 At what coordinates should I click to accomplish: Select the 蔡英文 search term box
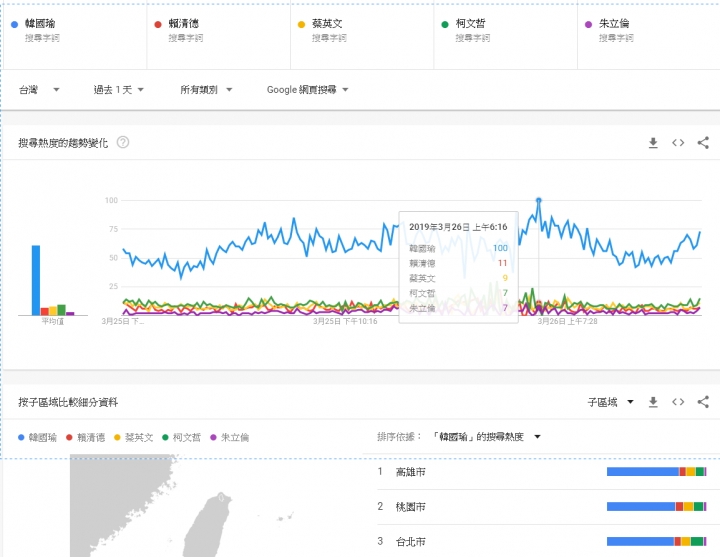[x=362, y=37]
